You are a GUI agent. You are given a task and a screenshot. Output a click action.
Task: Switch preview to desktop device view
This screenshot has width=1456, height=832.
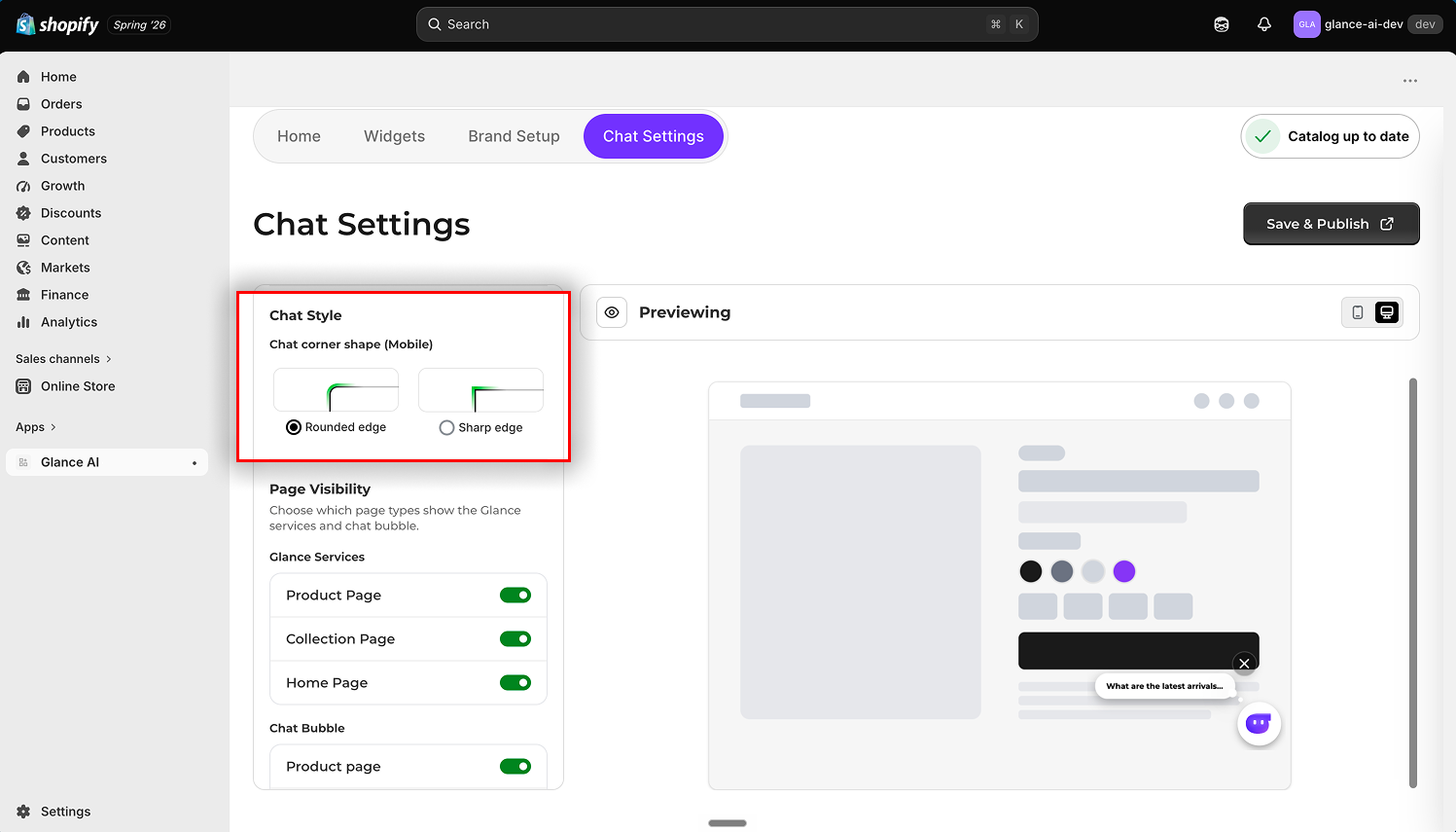click(1387, 312)
